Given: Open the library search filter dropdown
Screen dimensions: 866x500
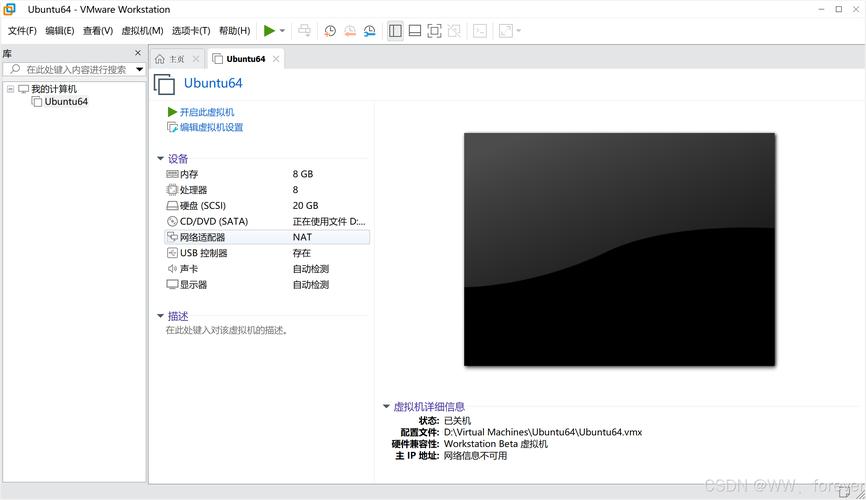Looking at the screenshot, I should (x=140, y=70).
